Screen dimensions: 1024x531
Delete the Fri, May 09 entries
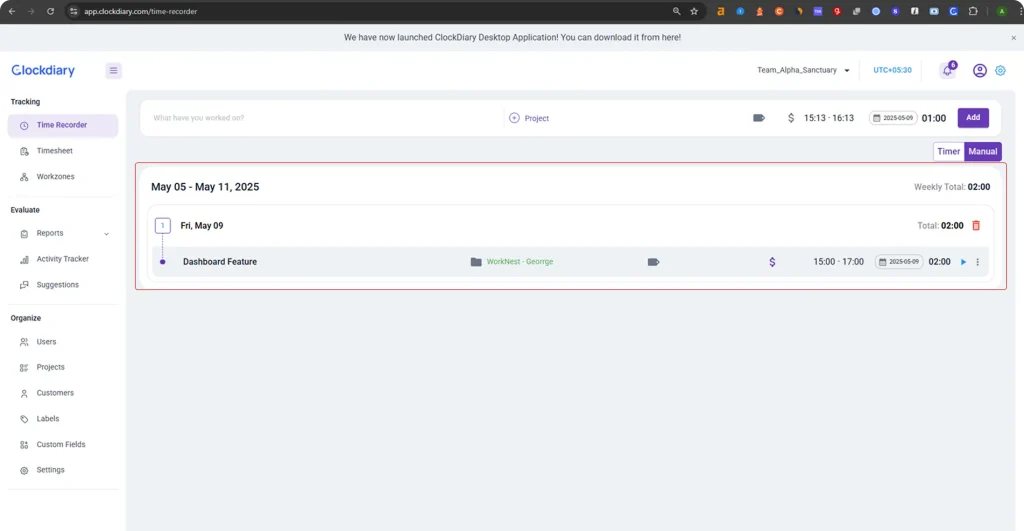(x=976, y=225)
